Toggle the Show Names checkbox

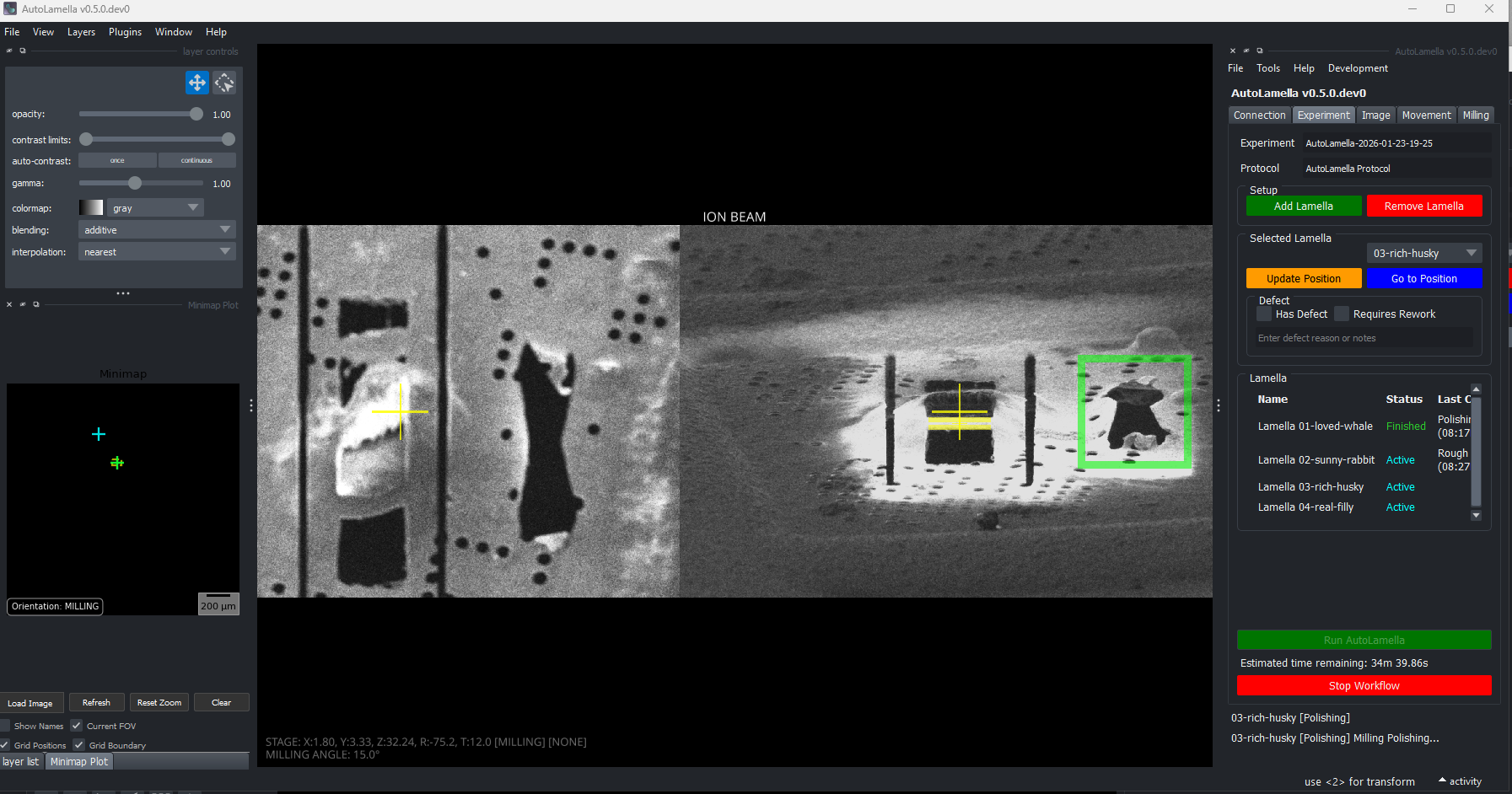[x=6, y=726]
